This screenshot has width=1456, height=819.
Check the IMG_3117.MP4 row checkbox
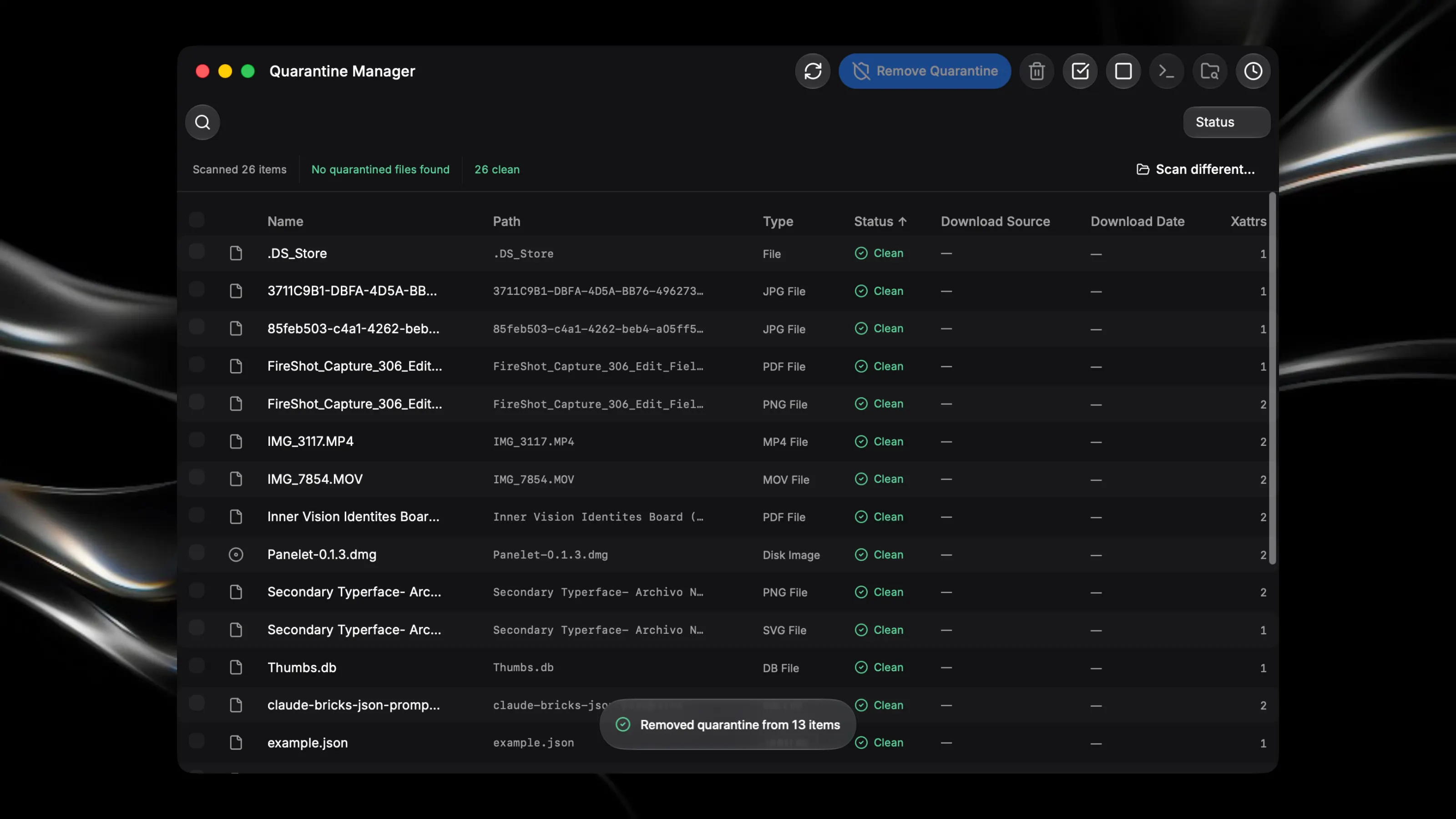(197, 440)
